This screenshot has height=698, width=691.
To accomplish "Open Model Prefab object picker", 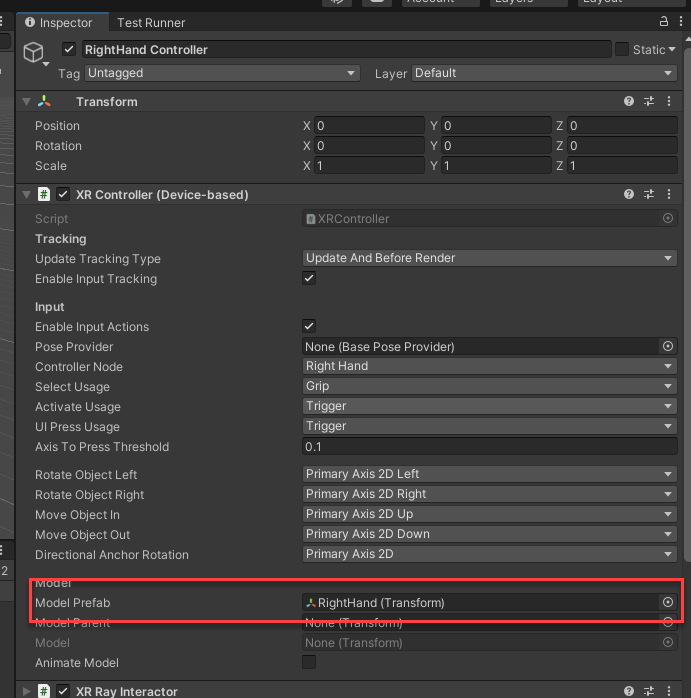I will click(667, 602).
